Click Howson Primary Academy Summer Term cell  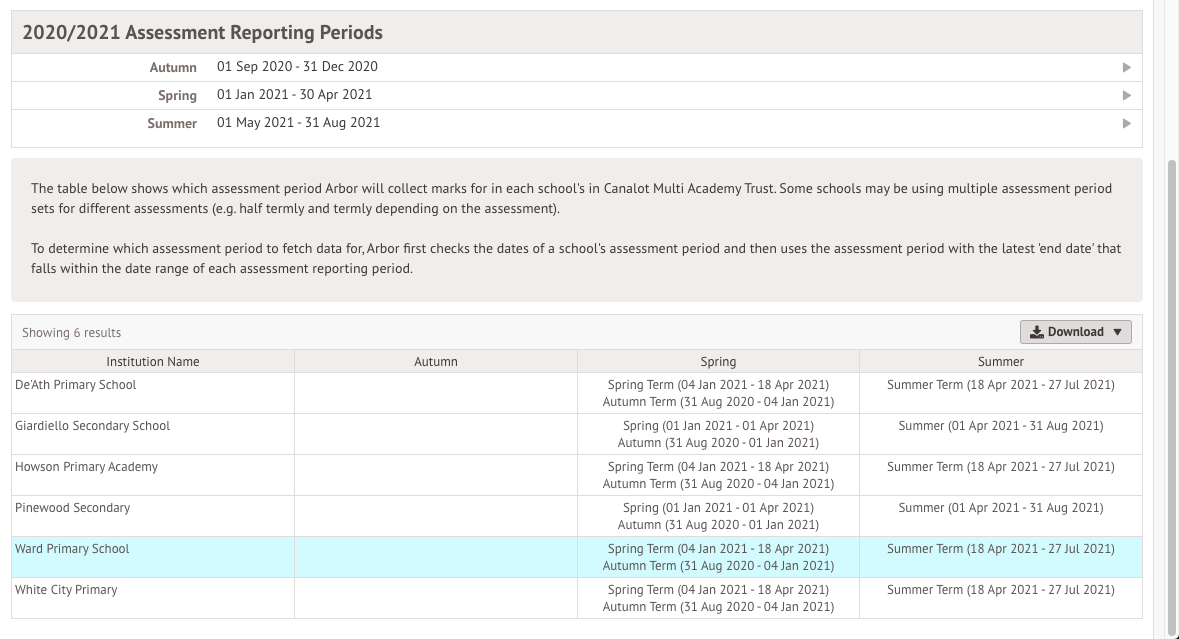coord(1001,475)
